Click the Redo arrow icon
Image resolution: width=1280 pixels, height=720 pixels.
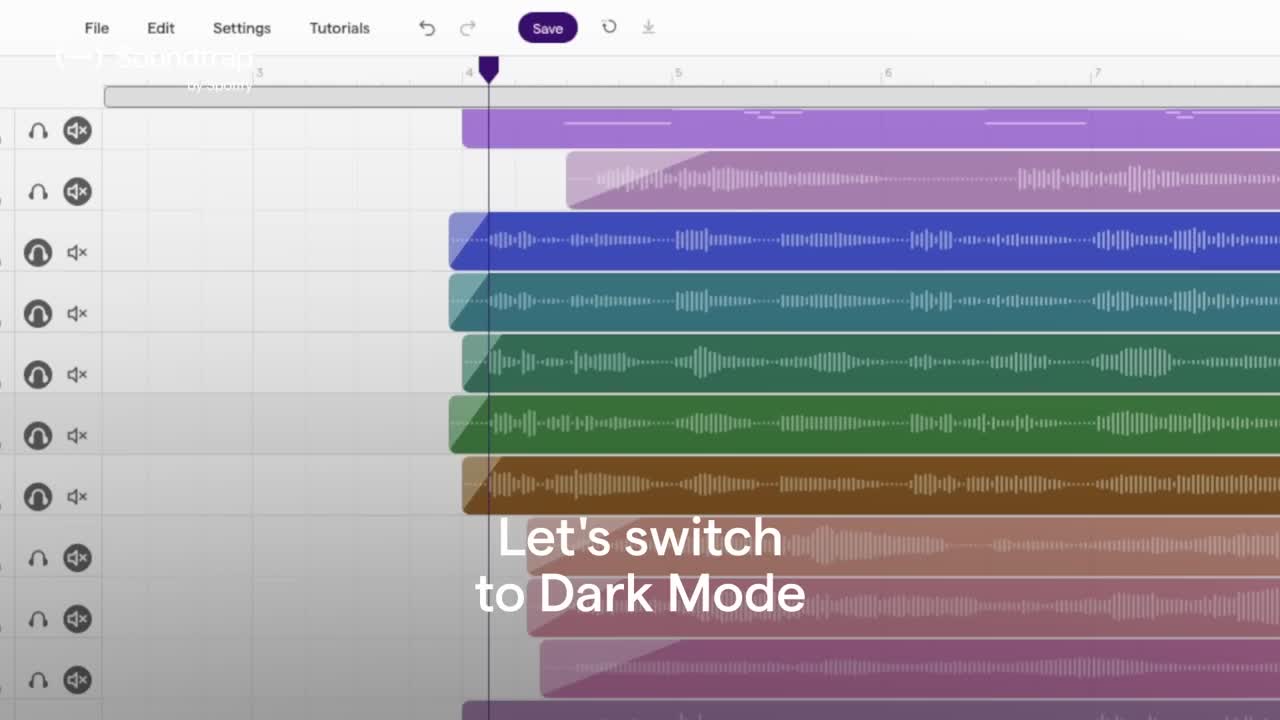tap(467, 28)
